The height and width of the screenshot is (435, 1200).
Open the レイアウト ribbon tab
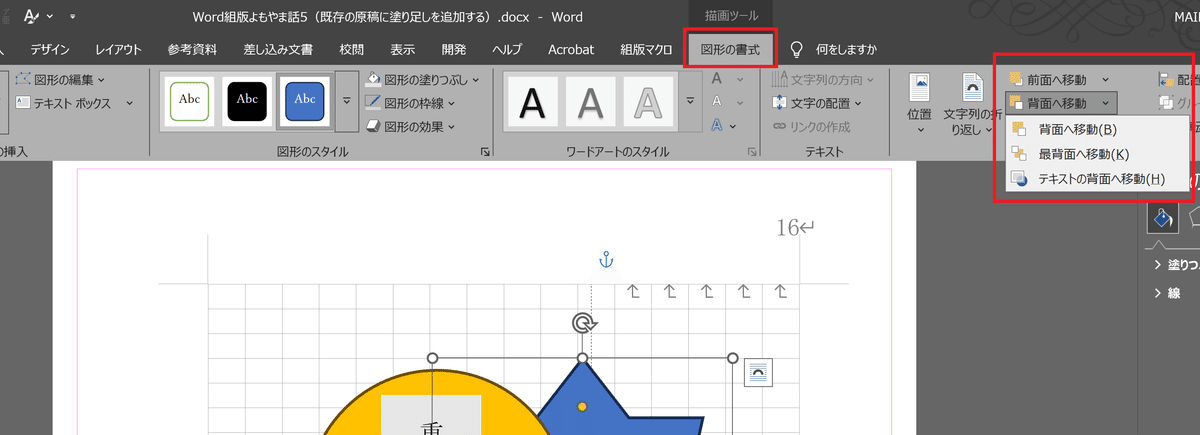pos(118,49)
